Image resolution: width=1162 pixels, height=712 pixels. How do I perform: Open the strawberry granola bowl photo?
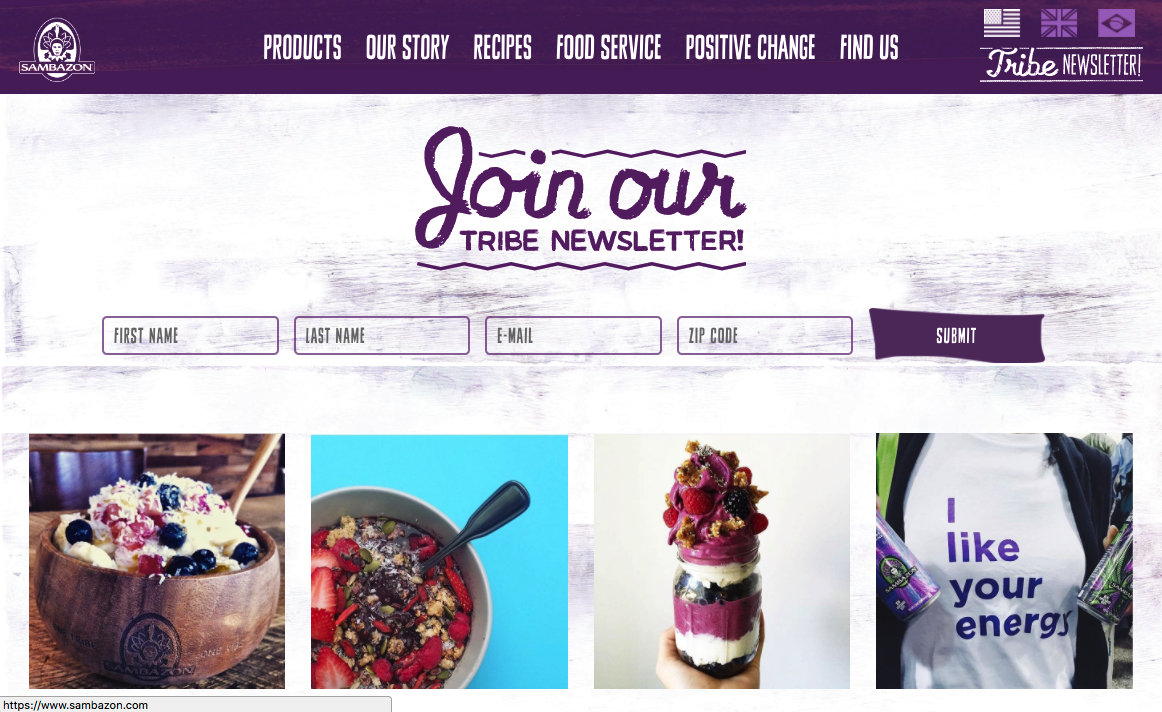pos(439,562)
